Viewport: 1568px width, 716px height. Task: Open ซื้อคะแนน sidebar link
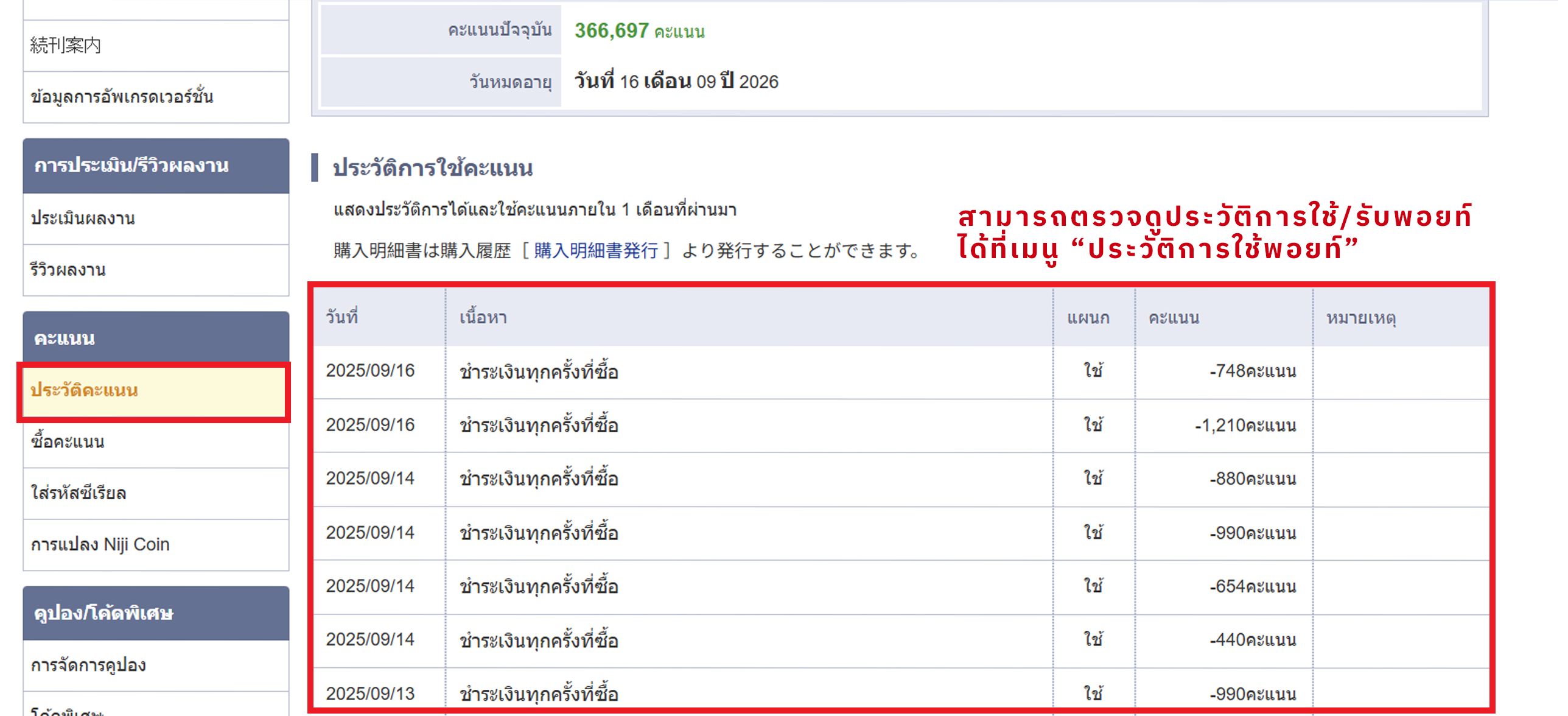pyautogui.click(x=68, y=441)
